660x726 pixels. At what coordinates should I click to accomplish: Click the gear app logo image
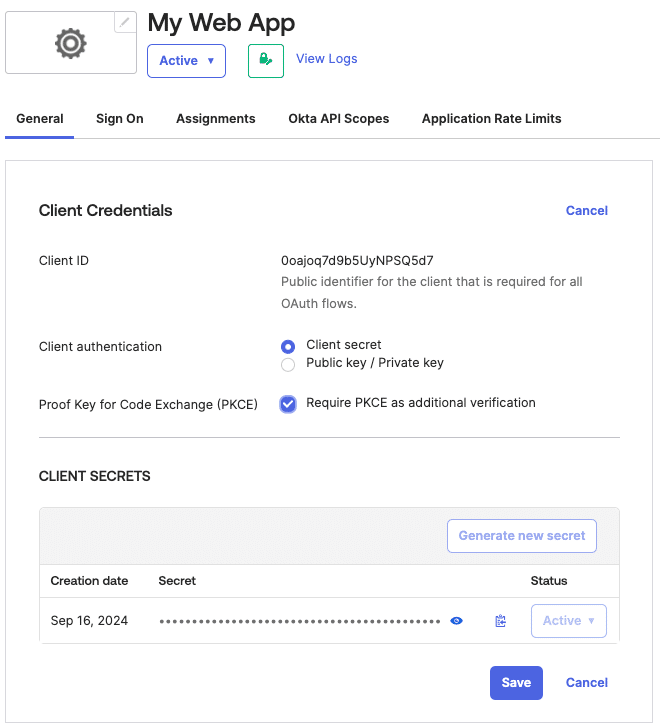[70, 43]
